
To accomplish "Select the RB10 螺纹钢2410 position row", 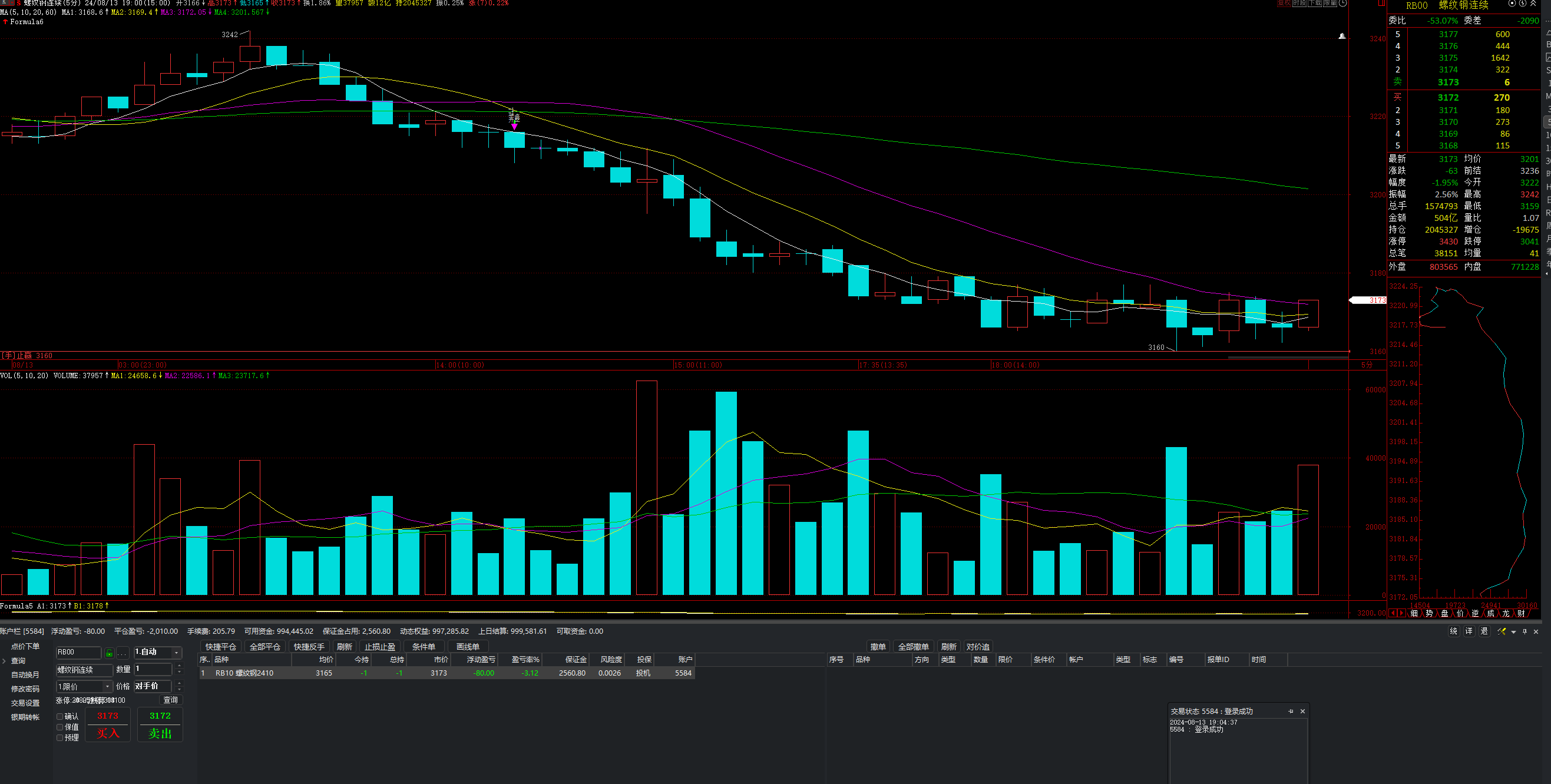I will click(x=446, y=673).
